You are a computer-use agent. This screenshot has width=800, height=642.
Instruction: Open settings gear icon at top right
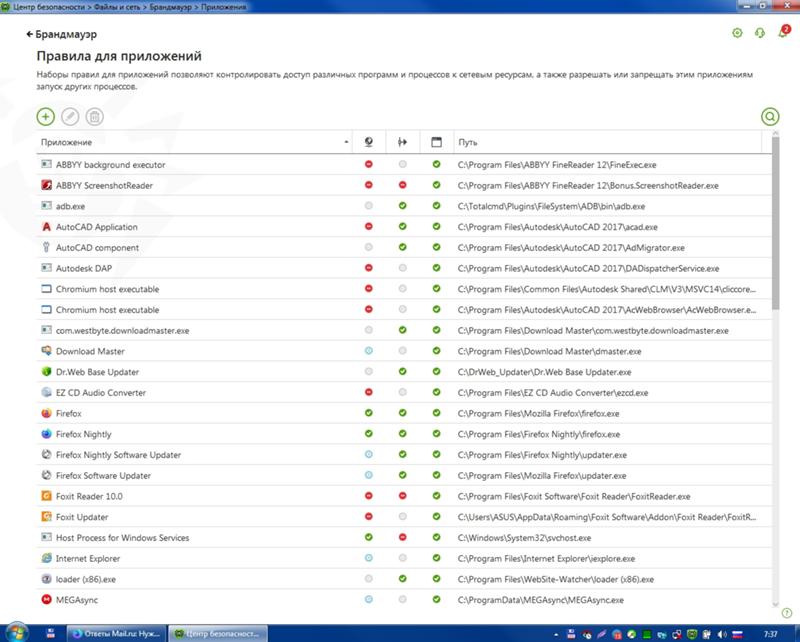737,33
